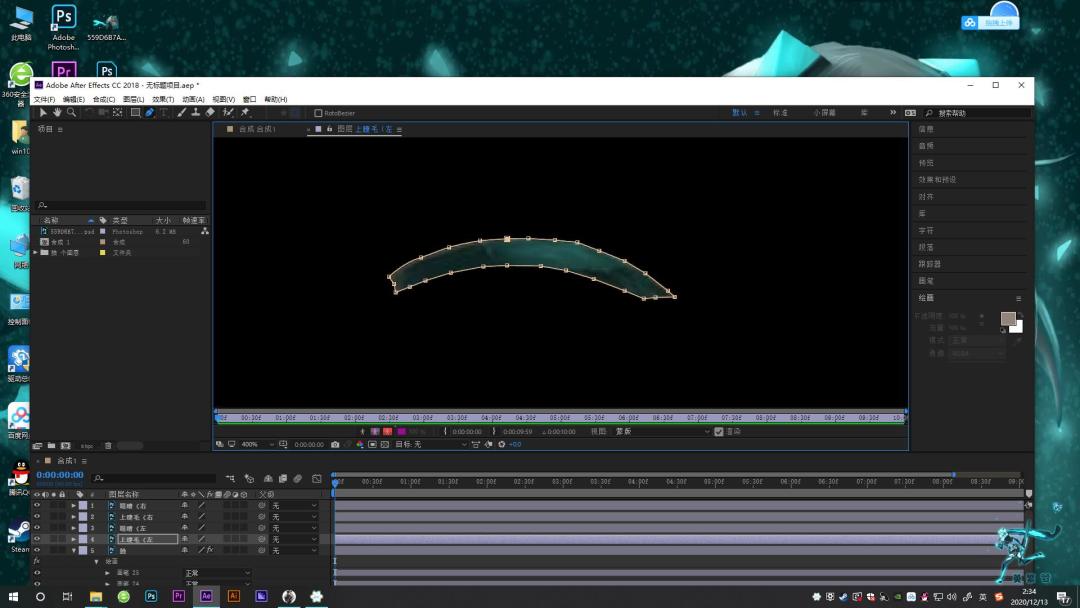The width and height of the screenshot is (1080, 608).
Task: Collapse layer 5 disclosure triangle
Action: 74,550
